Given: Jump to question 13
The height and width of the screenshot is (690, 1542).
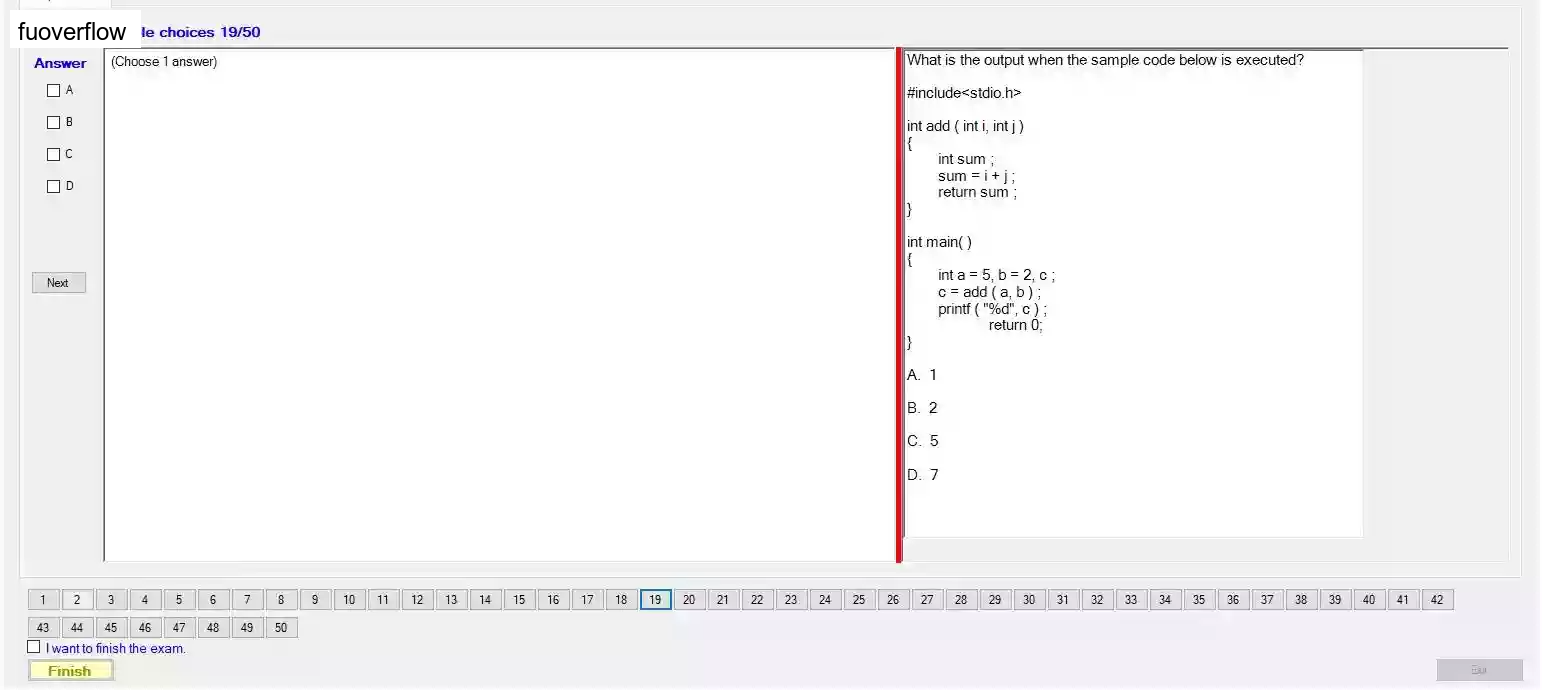Looking at the screenshot, I should click(451, 600).
